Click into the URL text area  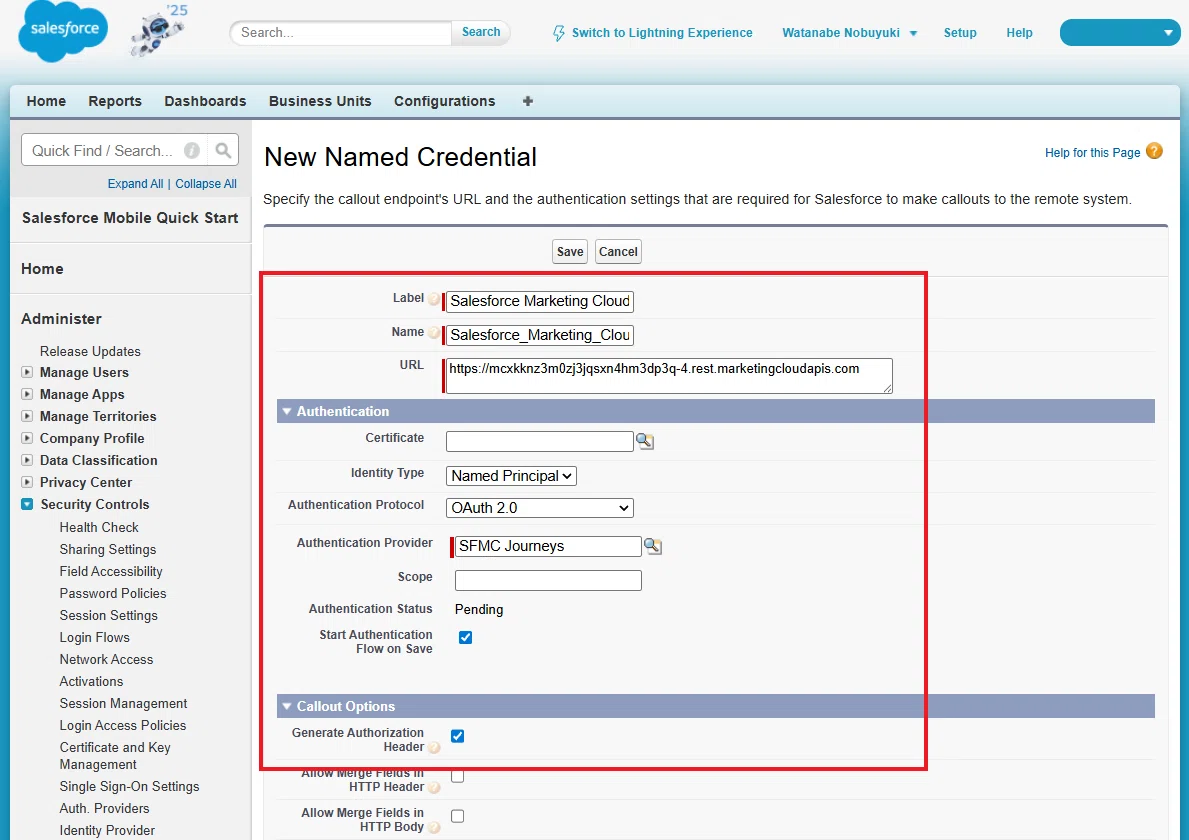click(669, 376)
